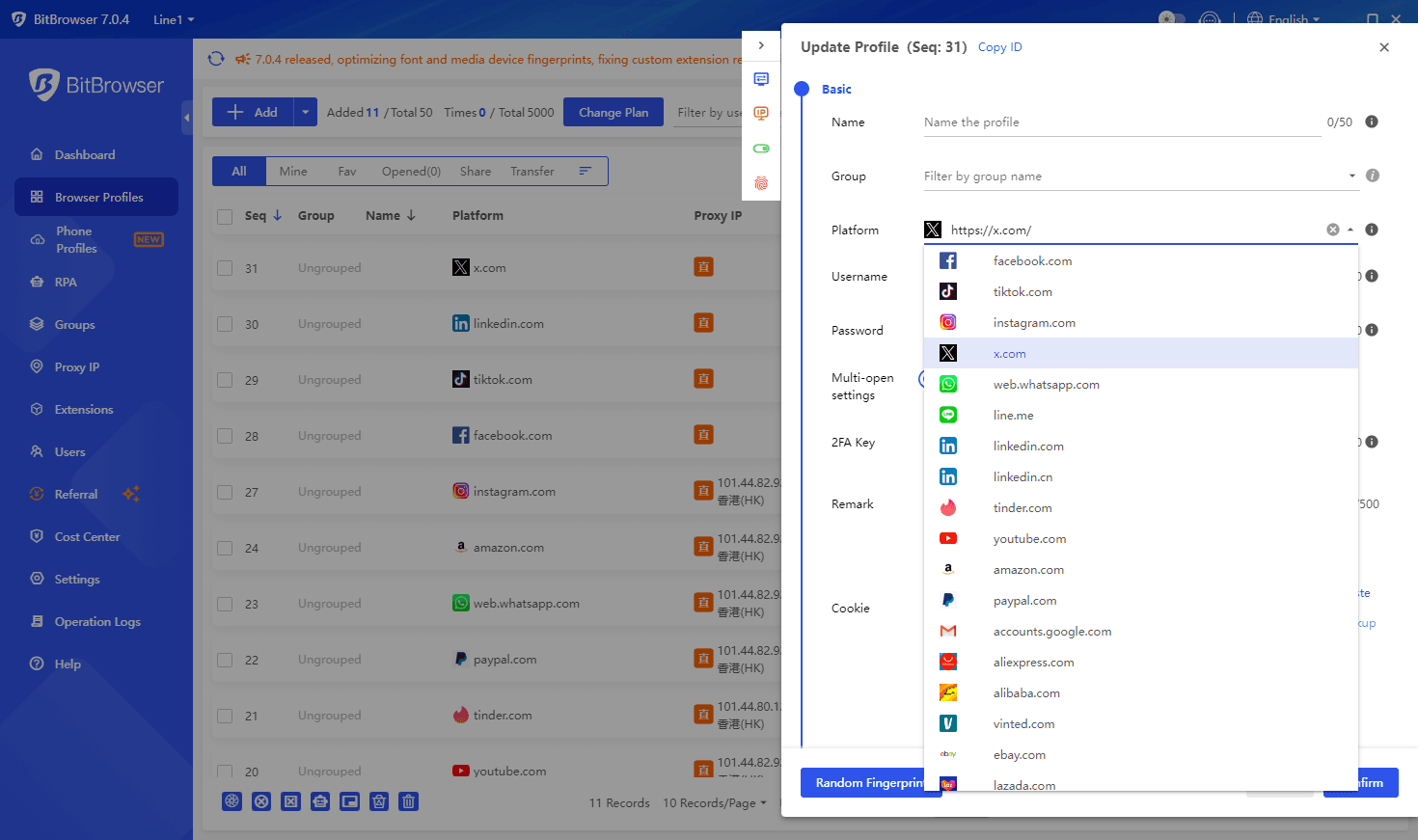Enable the green toggle in the side icon strip
Image resolution: width=1418 pixels, height=840 pixels.
[761, 148]
